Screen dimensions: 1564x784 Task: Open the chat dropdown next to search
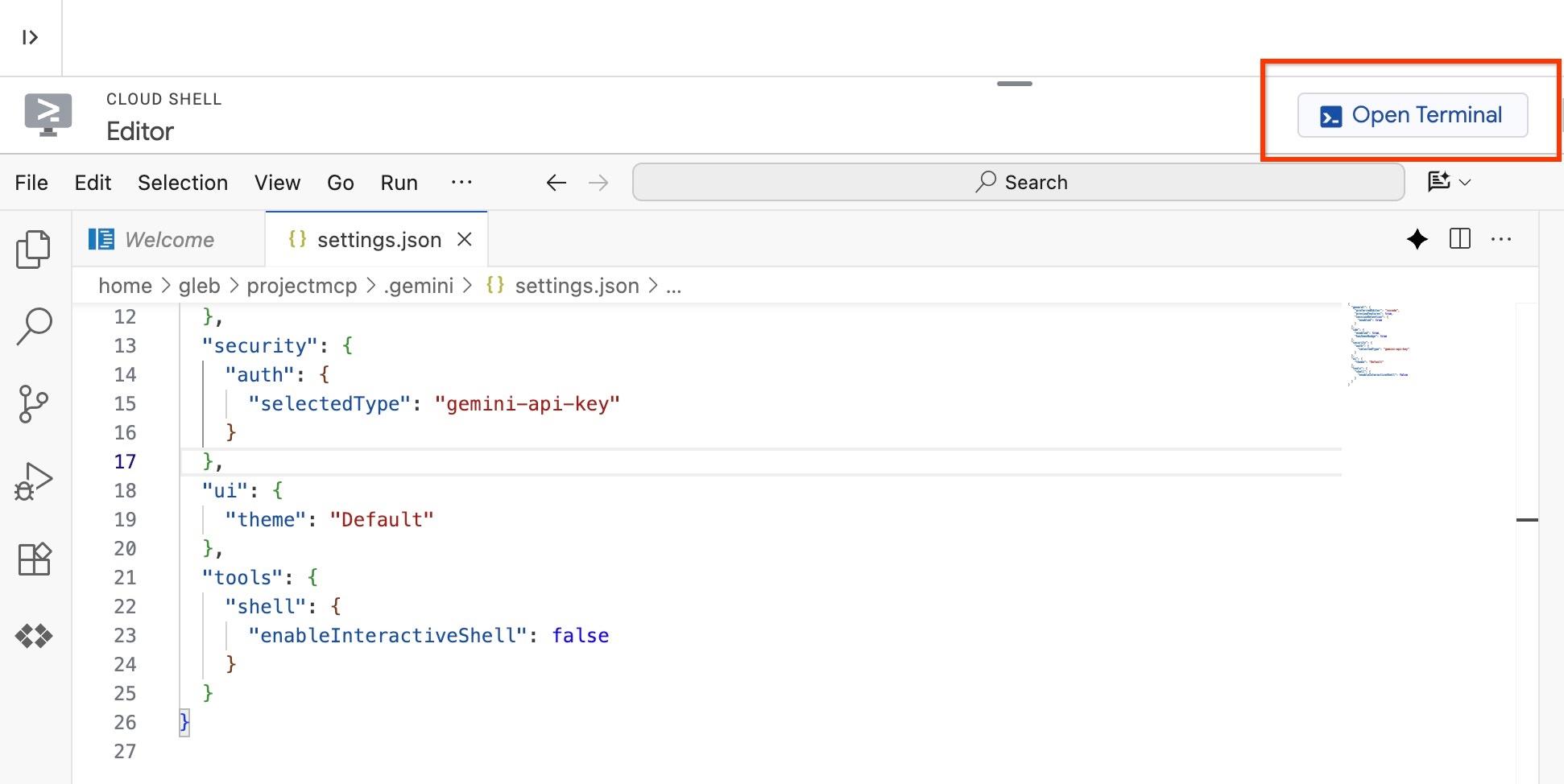coord(1449,182)
